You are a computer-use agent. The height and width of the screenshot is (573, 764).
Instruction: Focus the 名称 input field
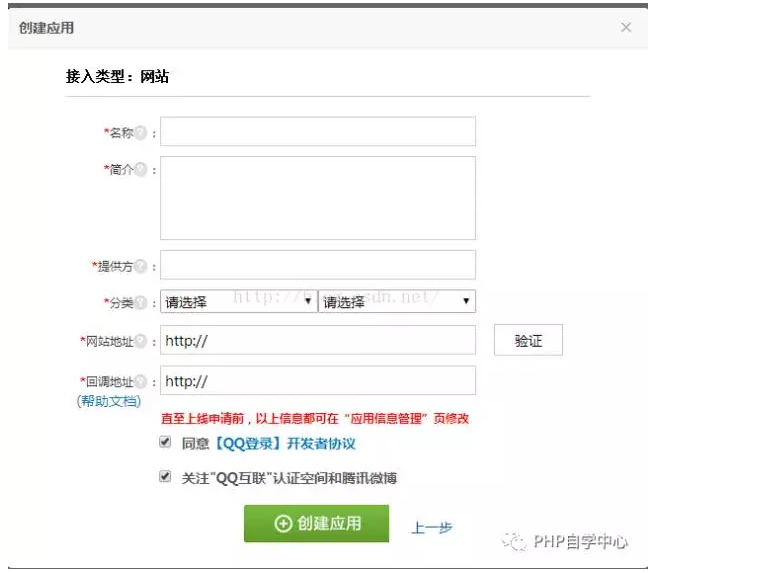pyautogui.click(x=318, y=131)
